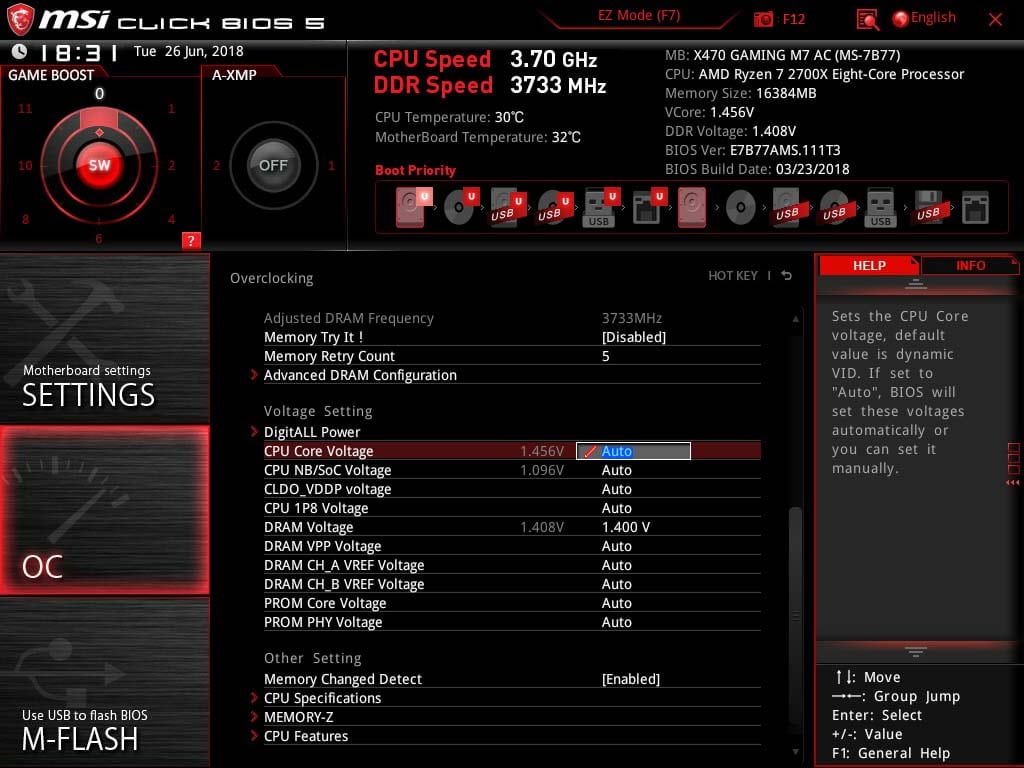Image resolution: width=1024 pixels, height=768 pixels.
Task: Select DRAM CH_B VREF Voltage row
Action: tap(512, 584)
